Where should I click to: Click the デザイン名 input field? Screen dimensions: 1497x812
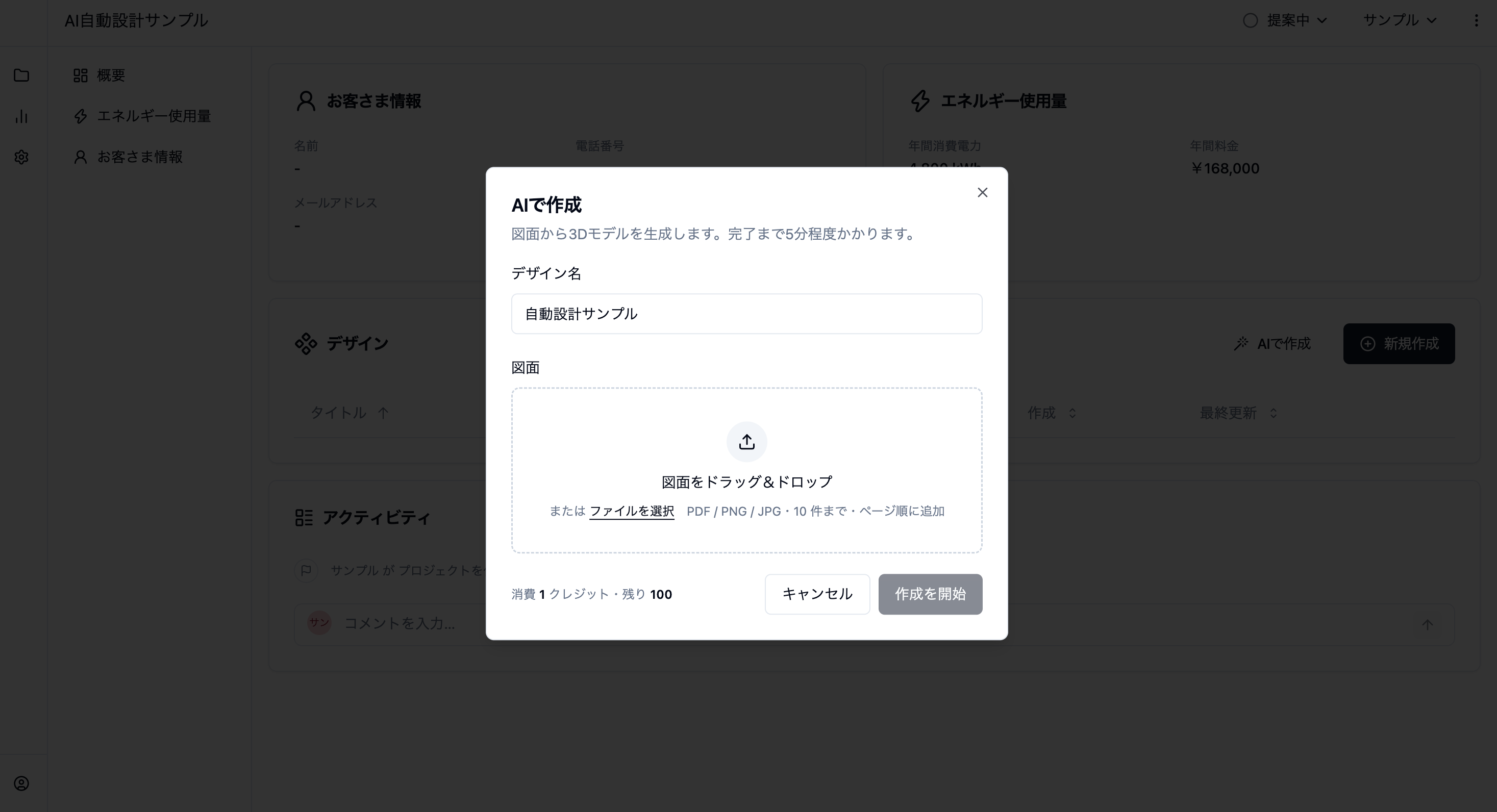point(747,314)
